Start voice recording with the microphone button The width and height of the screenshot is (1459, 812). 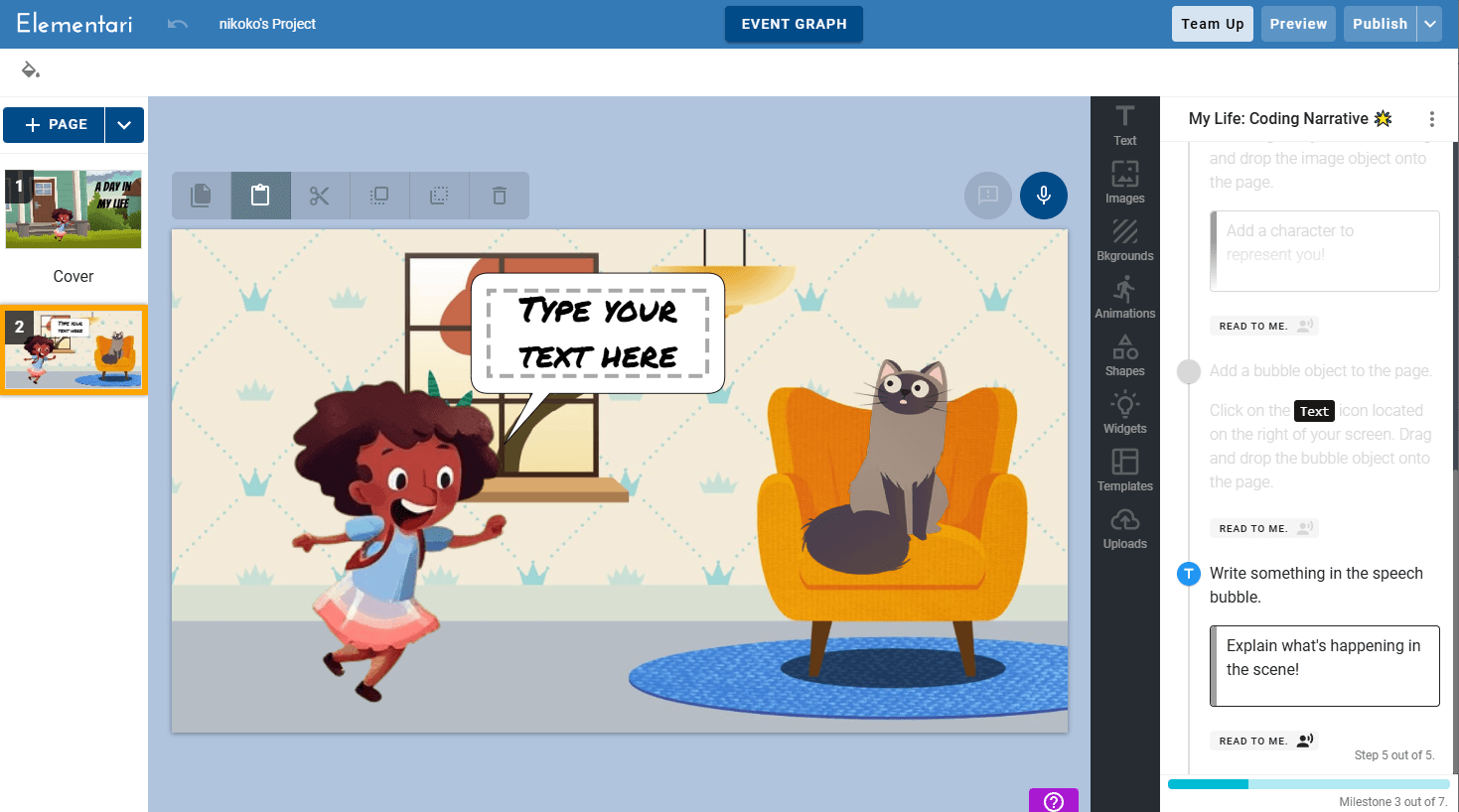(1044, 196)
